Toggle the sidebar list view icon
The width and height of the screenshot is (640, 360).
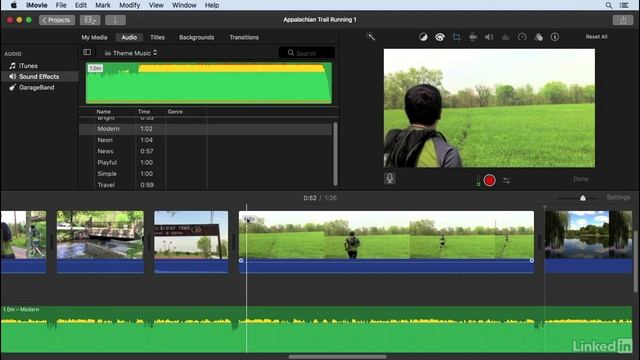point(87,52)
